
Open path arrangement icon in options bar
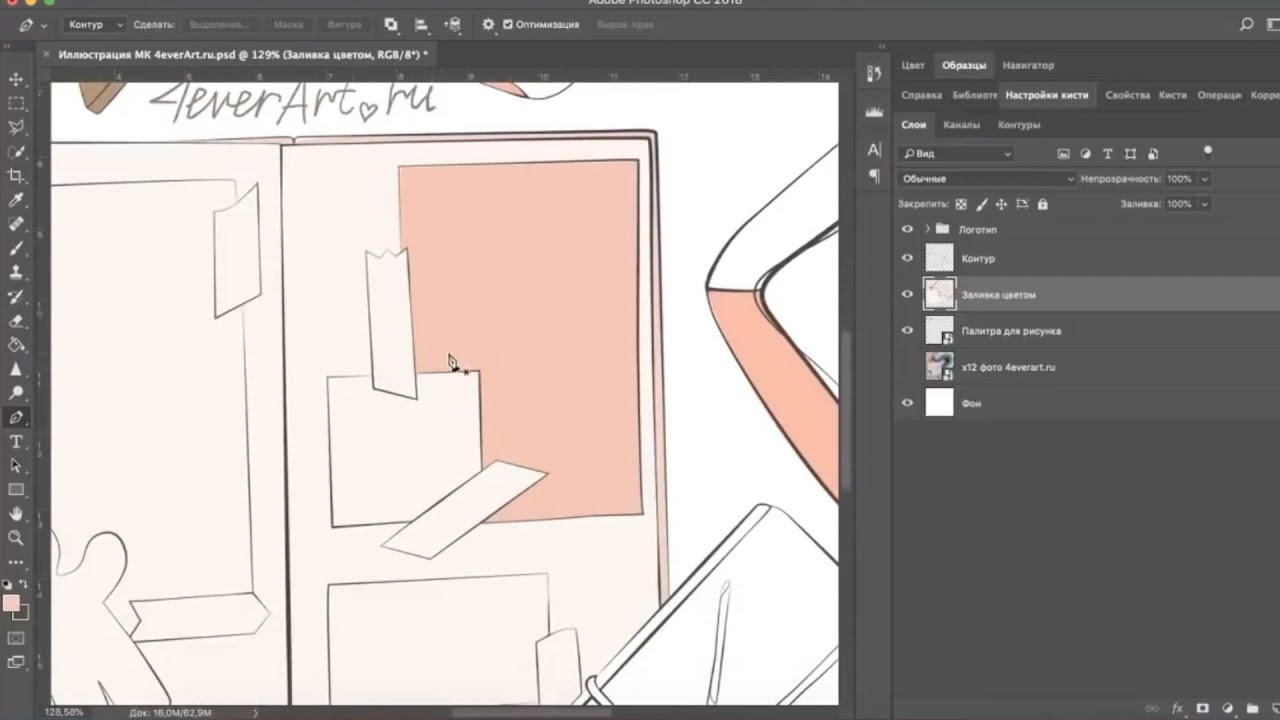coord(453,24)
